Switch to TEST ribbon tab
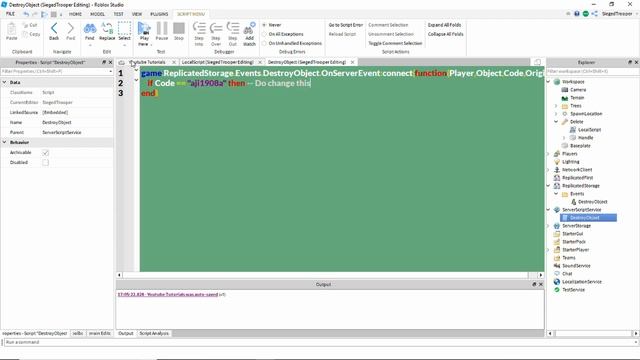This screenshot has height=360, width=640. click(x=118, y=14)
